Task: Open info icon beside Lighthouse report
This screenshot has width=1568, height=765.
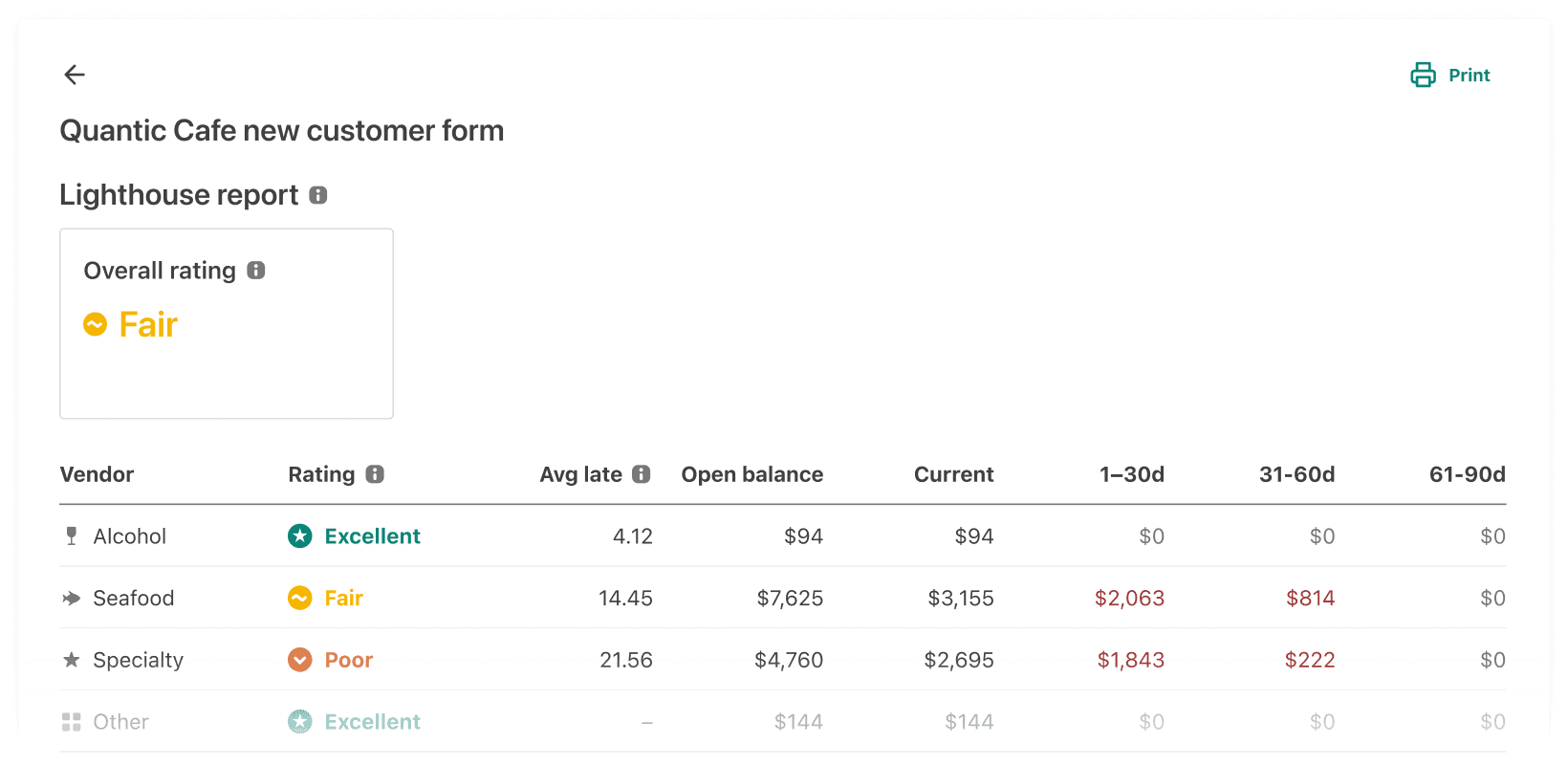Action: click(x=318, y=195)
